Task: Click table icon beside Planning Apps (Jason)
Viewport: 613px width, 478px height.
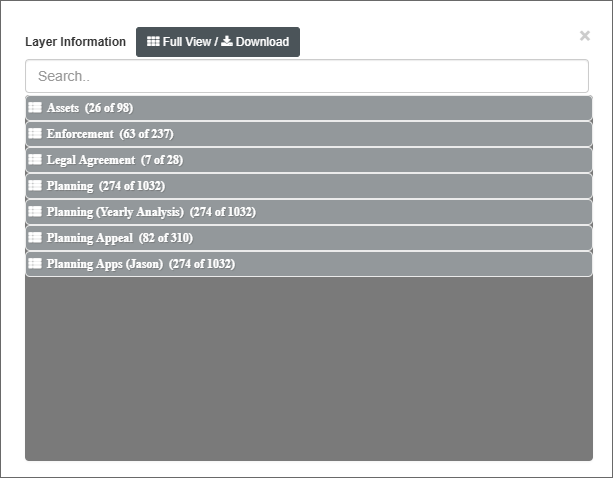Action: tap(35, 264)
